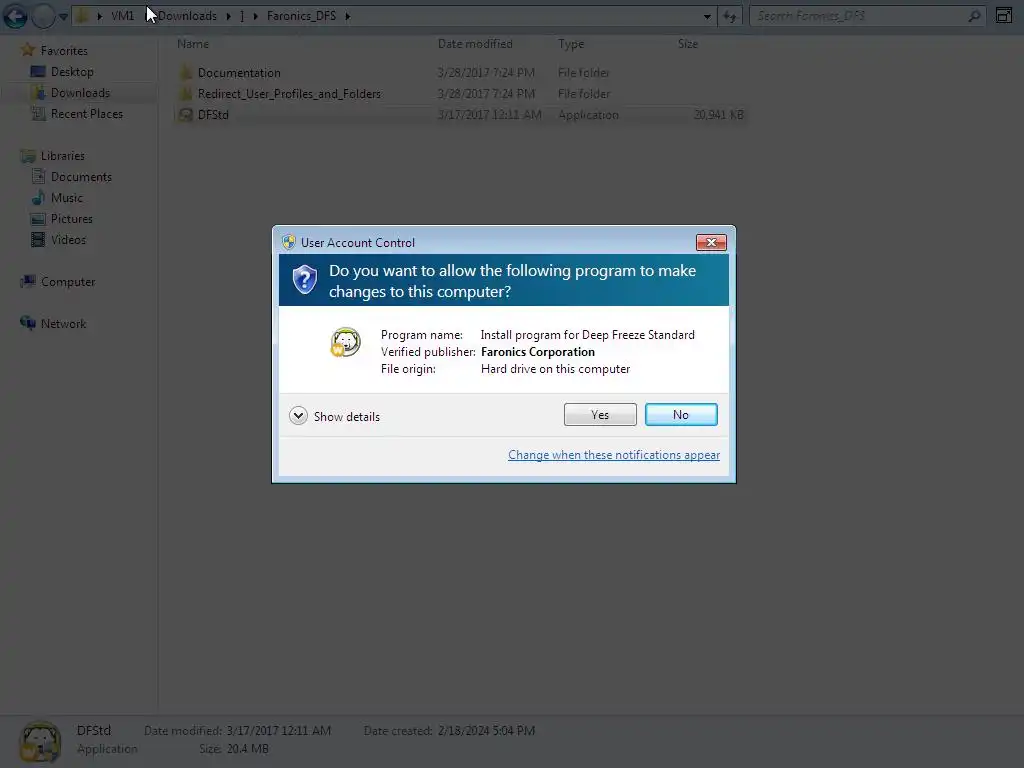Click the Music library icon
The height and width of the screenshot is (768, 1024).
pos(39,197)
